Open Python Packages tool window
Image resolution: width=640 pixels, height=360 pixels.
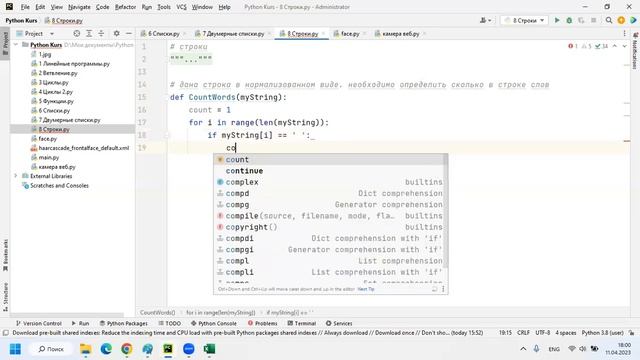(124, 323)
